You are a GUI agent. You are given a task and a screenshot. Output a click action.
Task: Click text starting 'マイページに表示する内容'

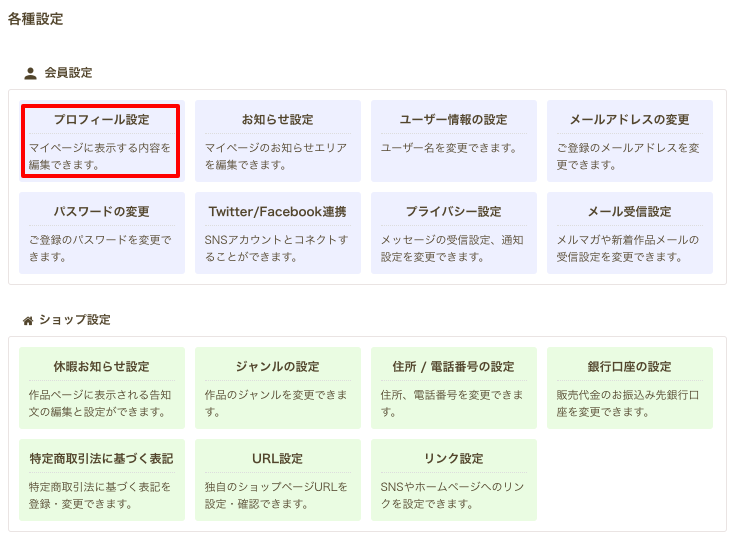100,156
